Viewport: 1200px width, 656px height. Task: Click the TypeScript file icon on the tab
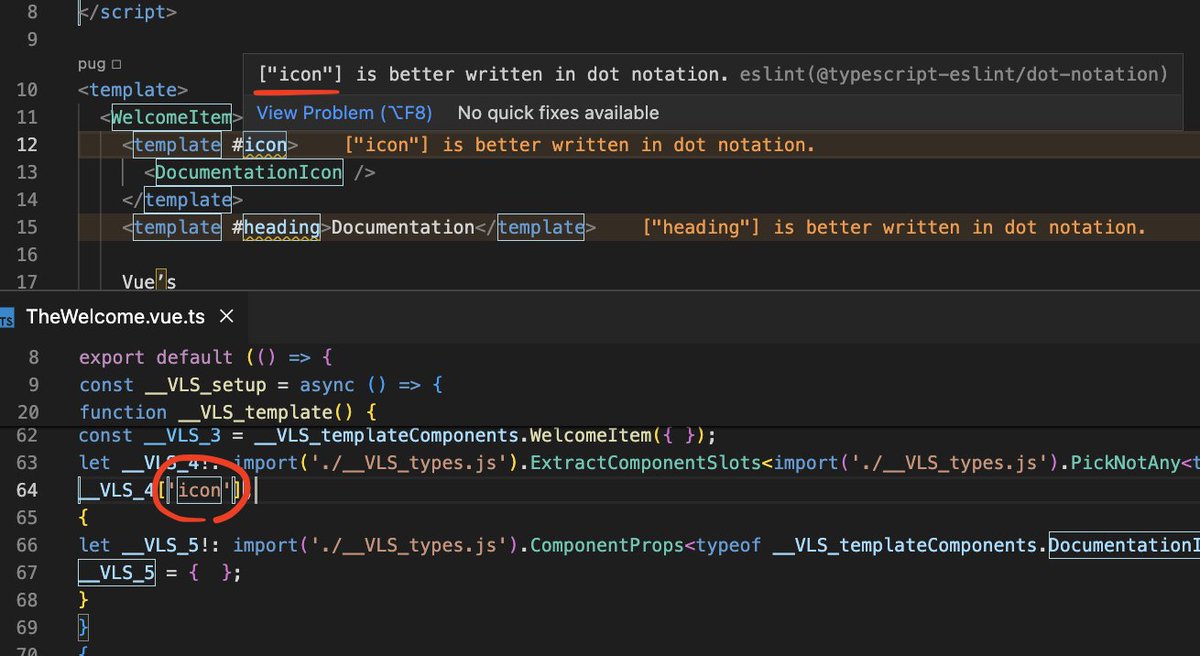point(10,317)
